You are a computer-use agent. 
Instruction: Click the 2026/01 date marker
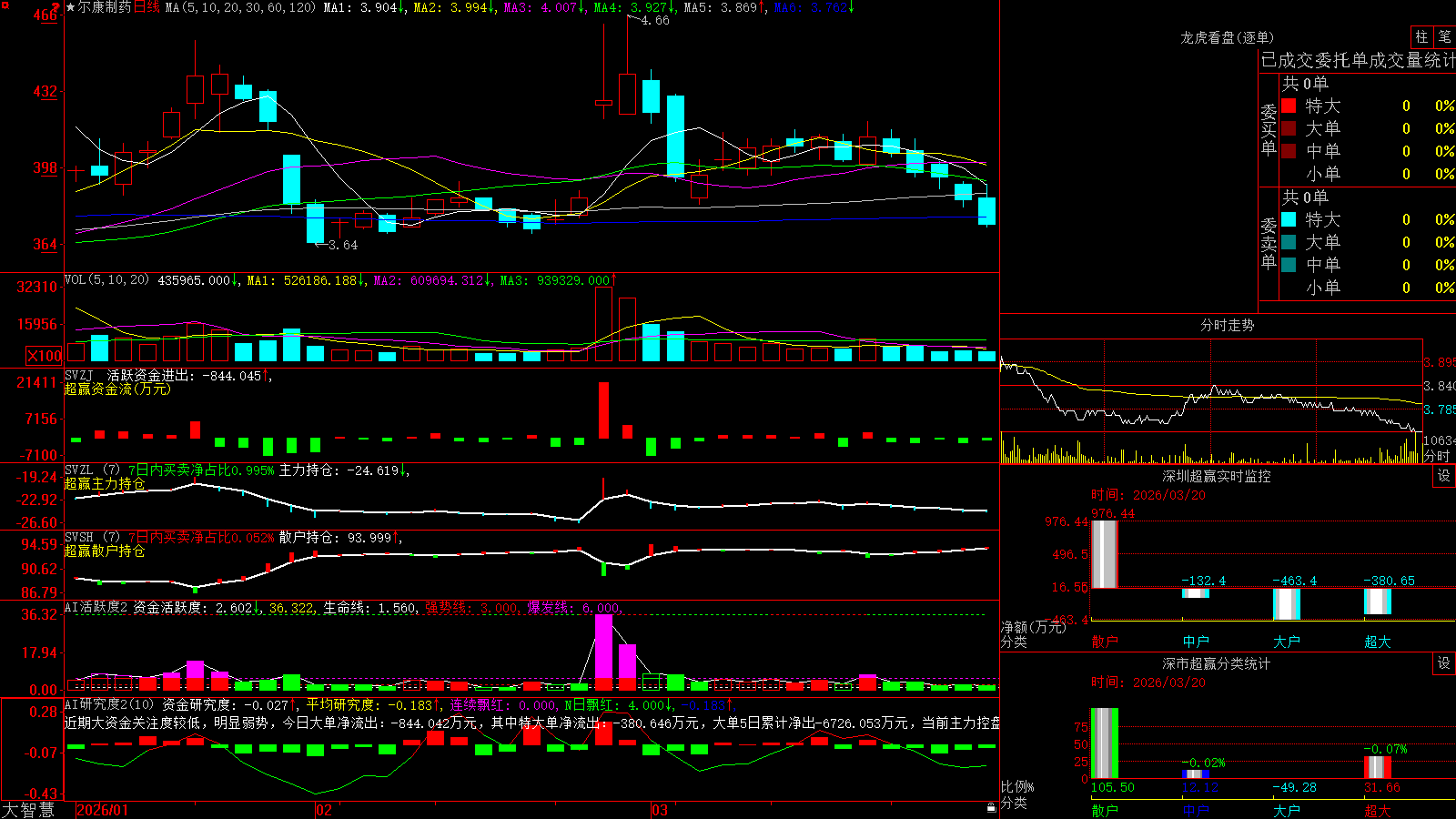pyautogui.click(x=103, y=810)
